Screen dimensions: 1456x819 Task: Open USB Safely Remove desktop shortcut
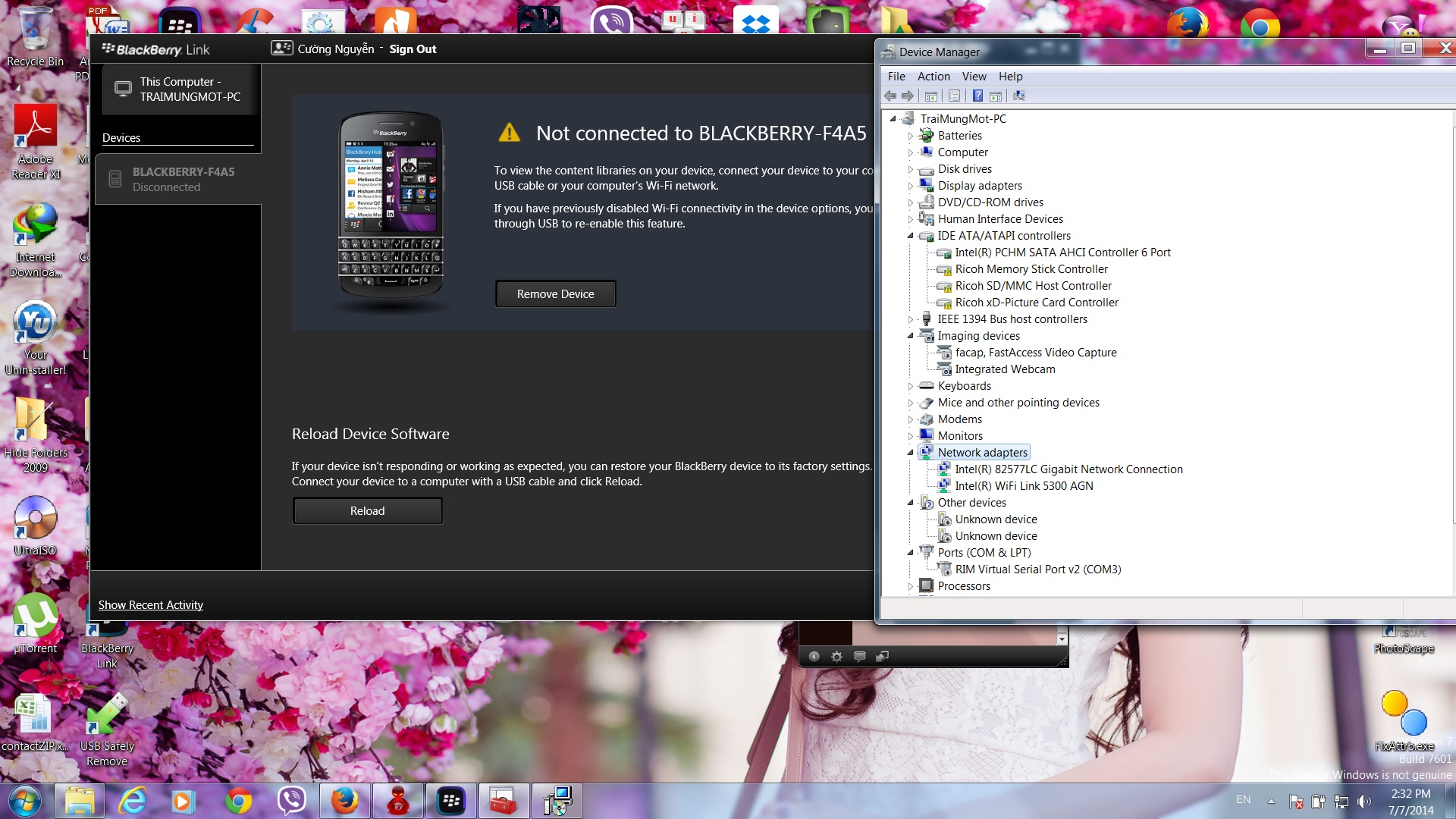coord(107,729)
